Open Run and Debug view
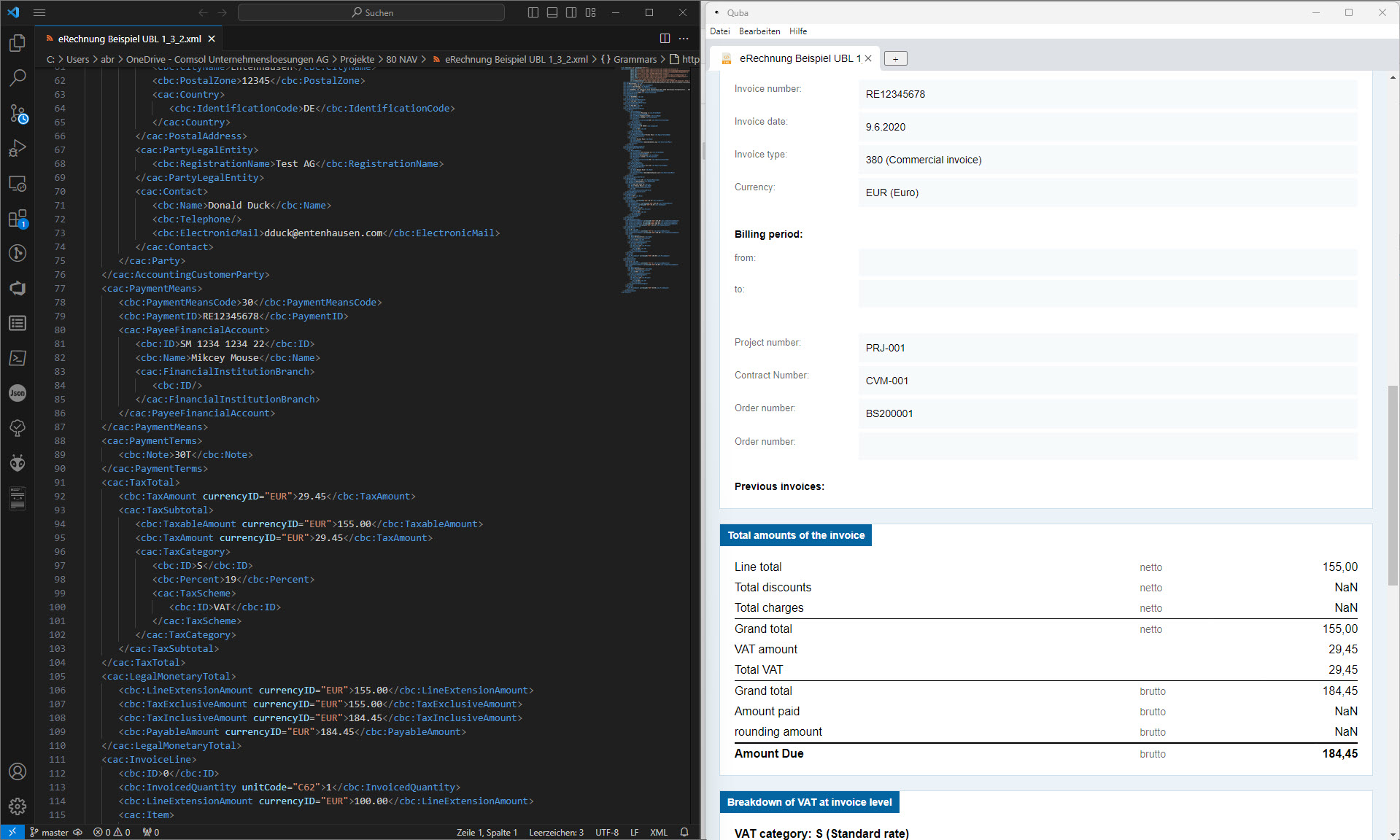 pyautogui.click(x=18, y=148)
